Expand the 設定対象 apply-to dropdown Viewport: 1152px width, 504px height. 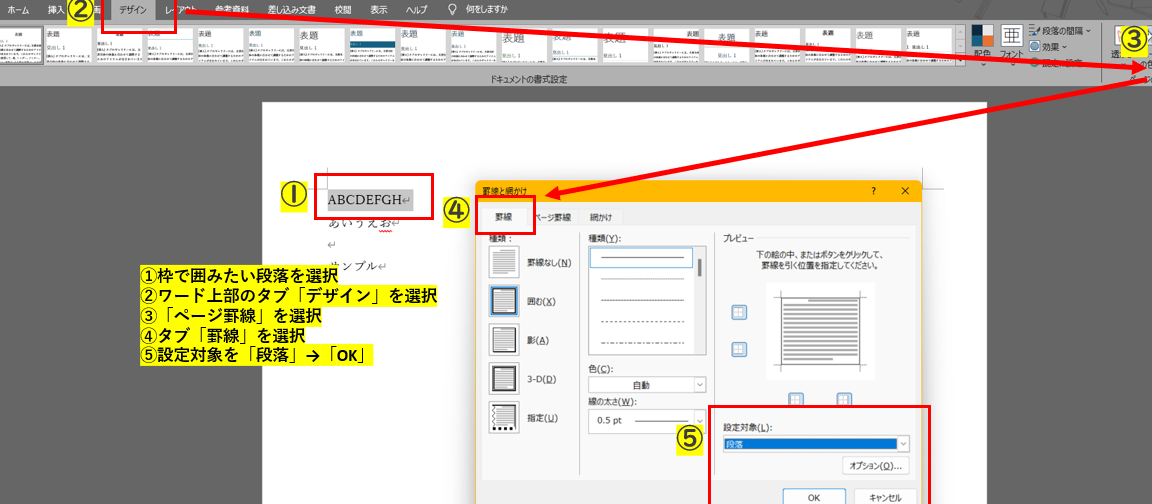[816, 444]
